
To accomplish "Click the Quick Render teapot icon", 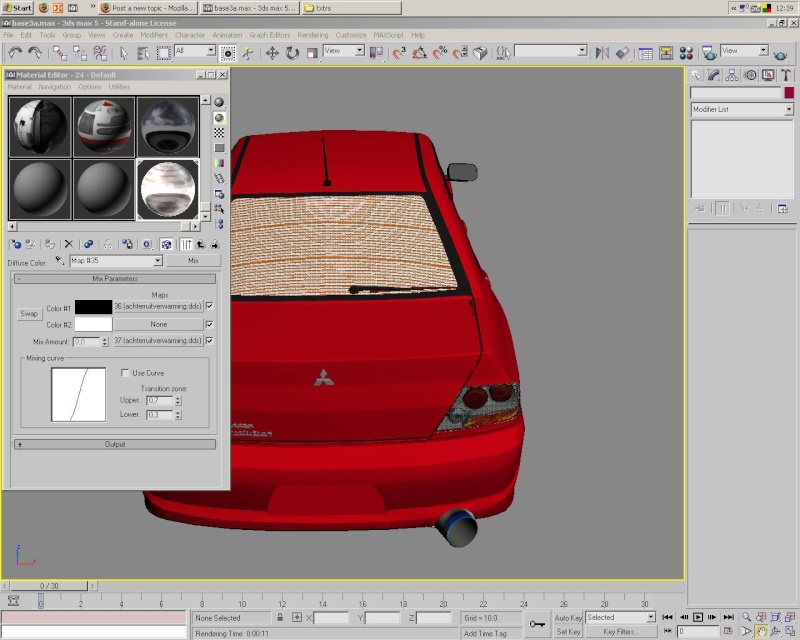I will click(x=780, y=54).
